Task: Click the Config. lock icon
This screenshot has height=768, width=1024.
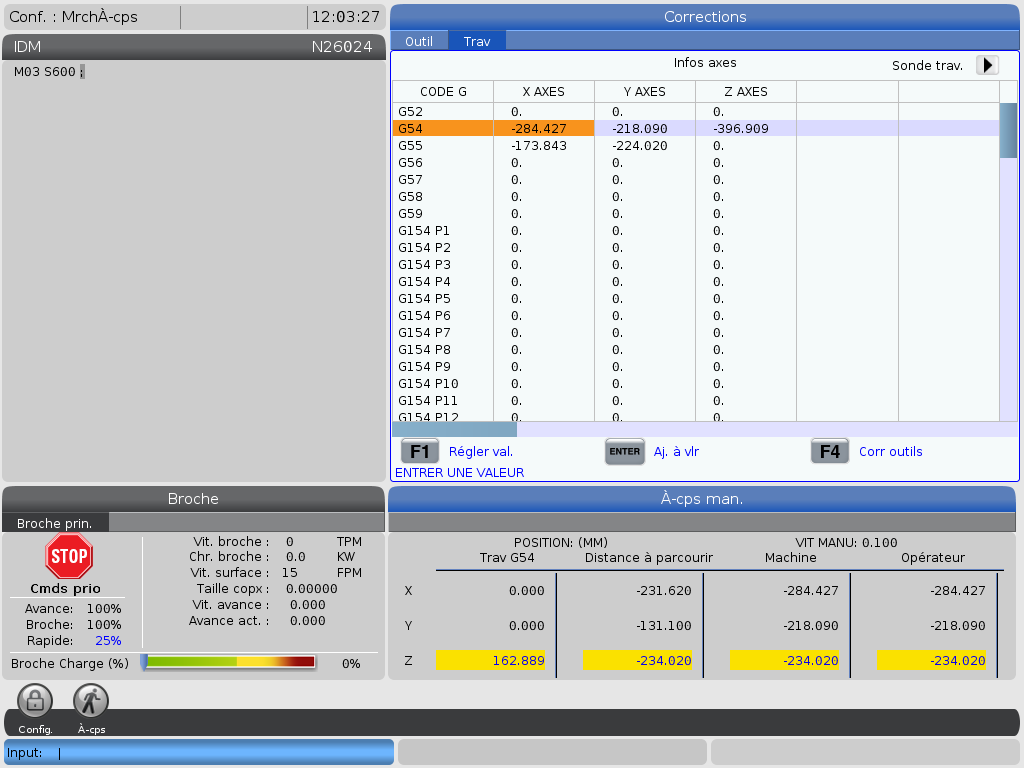Action: coord(35,701)
